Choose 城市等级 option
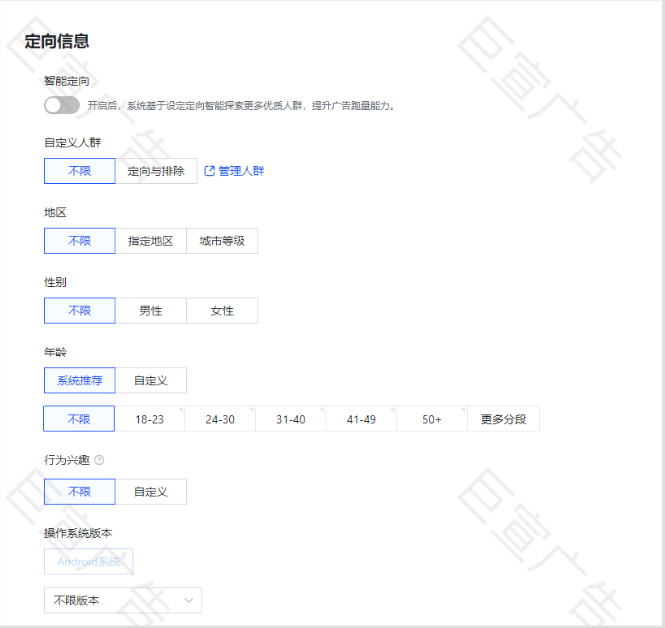Viewport: 665px width, 628px height. coord(222,241)
